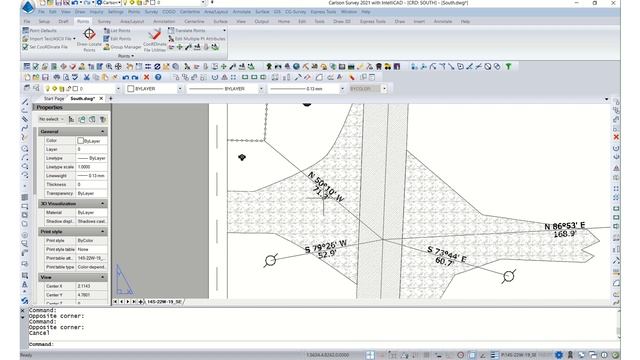Open the COGO menu in menu bar

click(x=169, y=12)
